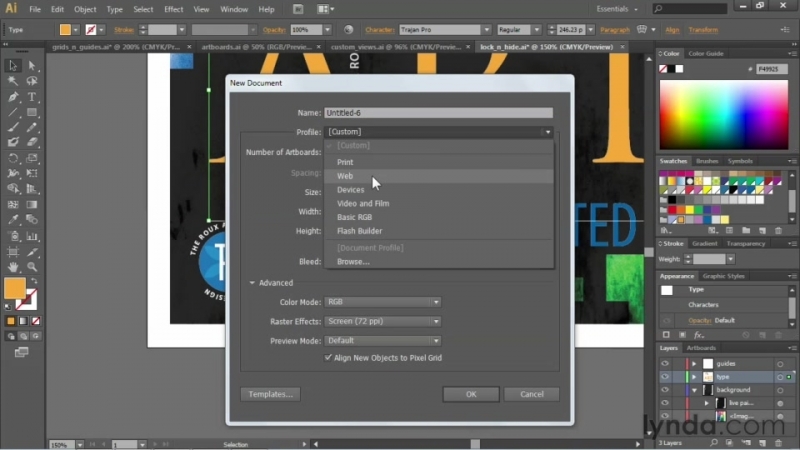Hide the live paint sublayer
The image size is (800, 450).
tap(665, 403)
